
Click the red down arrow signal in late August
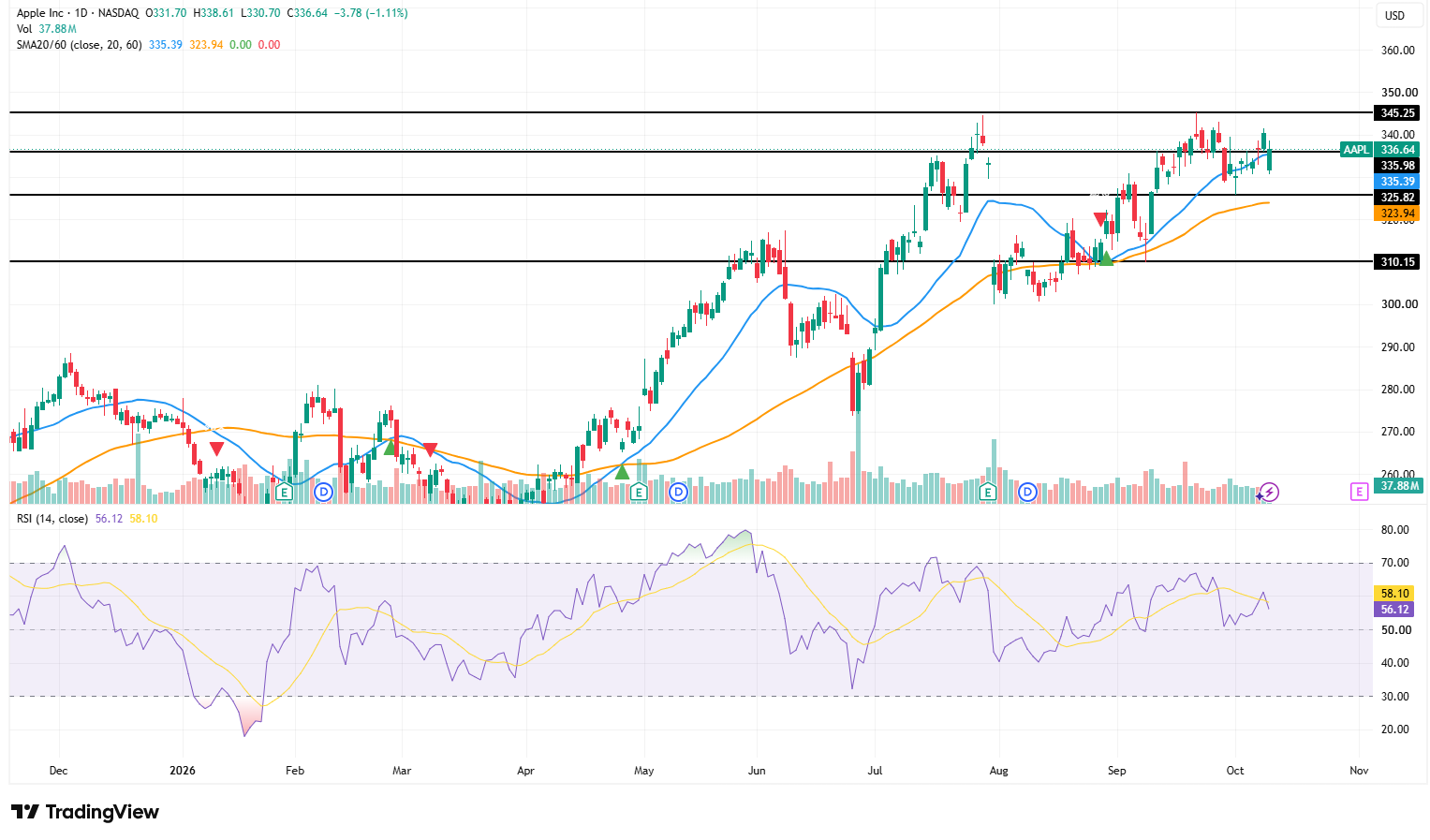point(1101,219)
